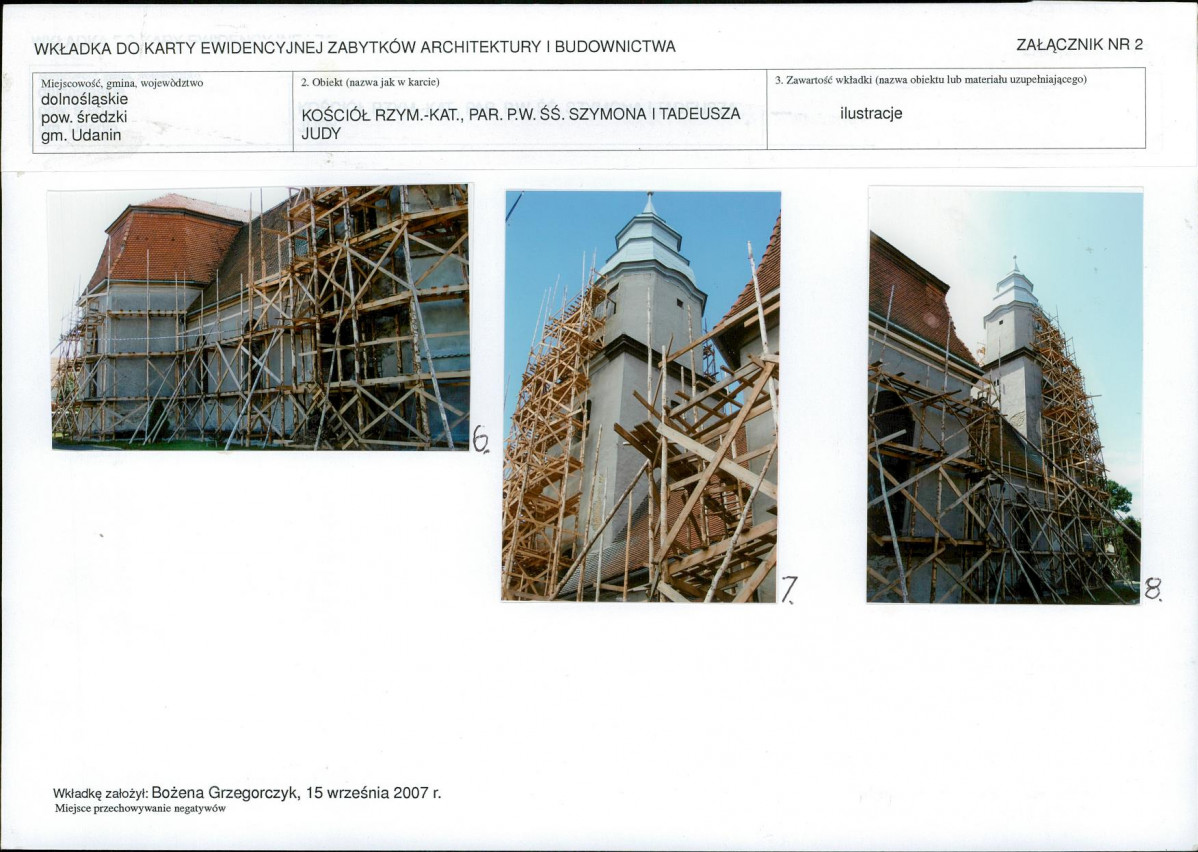Select the 'ilustracje' content value
Image resolution: width=1198 pixels, height=852 pixels.
click(x=871, y=114)
